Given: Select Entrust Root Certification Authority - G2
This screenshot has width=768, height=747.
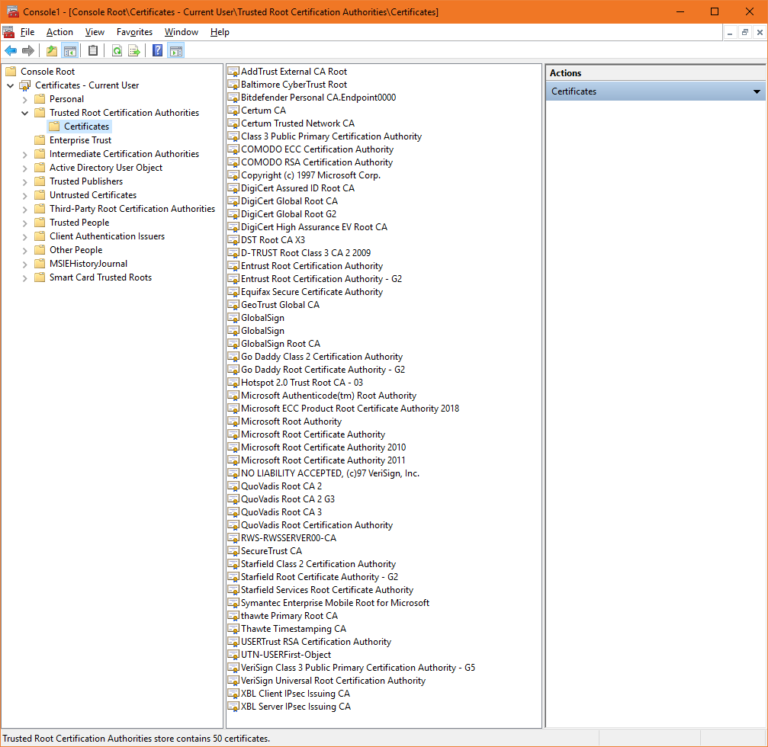Looking at the screenshot, I should 321,279.
